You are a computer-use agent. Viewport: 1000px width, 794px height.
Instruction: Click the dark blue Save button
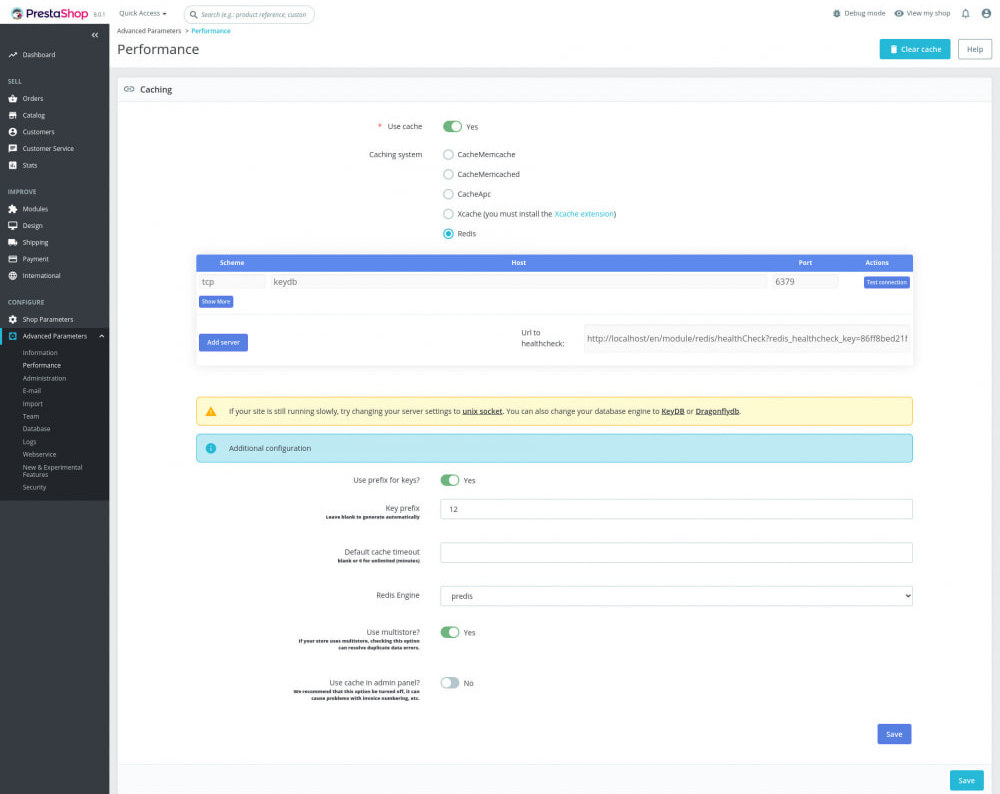pos(894,734)
